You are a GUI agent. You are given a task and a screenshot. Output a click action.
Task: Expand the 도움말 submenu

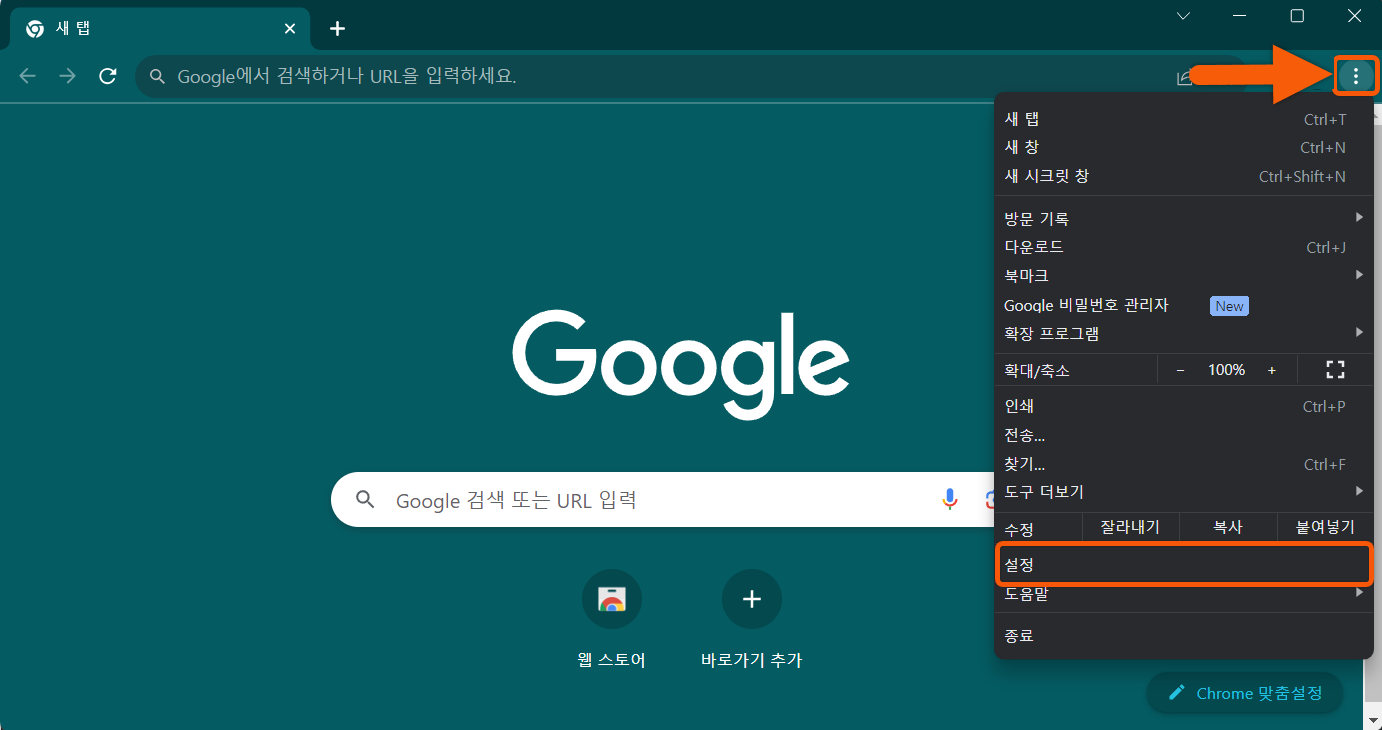pyautogui.click(x=1184, y=595)
